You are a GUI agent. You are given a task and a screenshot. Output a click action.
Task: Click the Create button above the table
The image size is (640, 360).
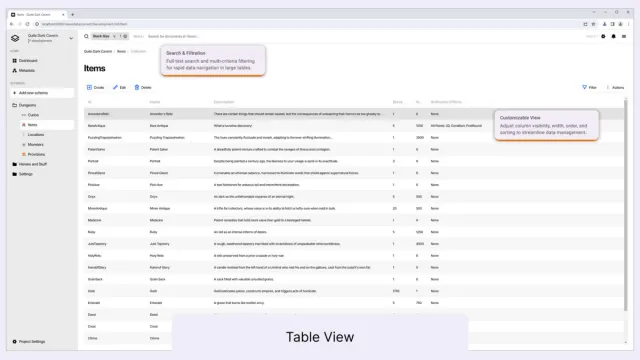tap(96, 87)
